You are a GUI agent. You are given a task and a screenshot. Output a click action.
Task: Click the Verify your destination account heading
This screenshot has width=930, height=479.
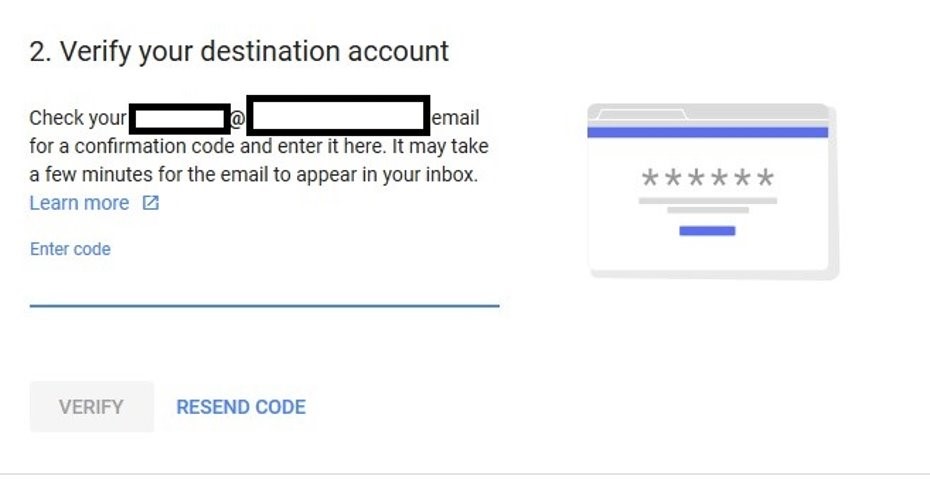[239, 52]
